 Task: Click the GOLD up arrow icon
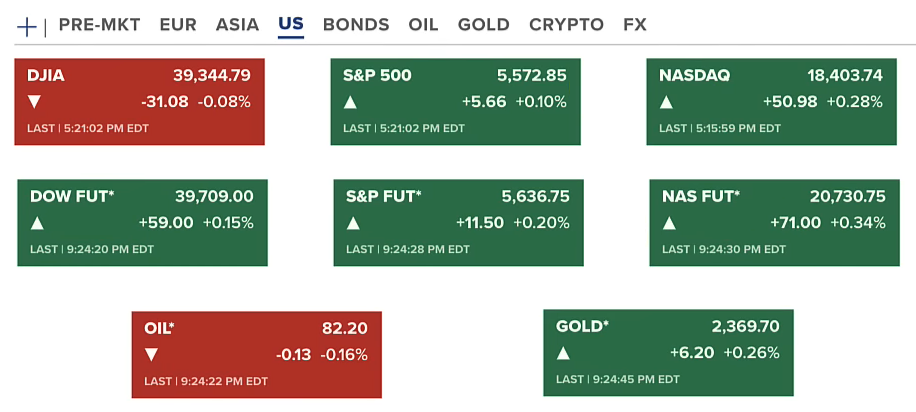(x=564, y=353)
